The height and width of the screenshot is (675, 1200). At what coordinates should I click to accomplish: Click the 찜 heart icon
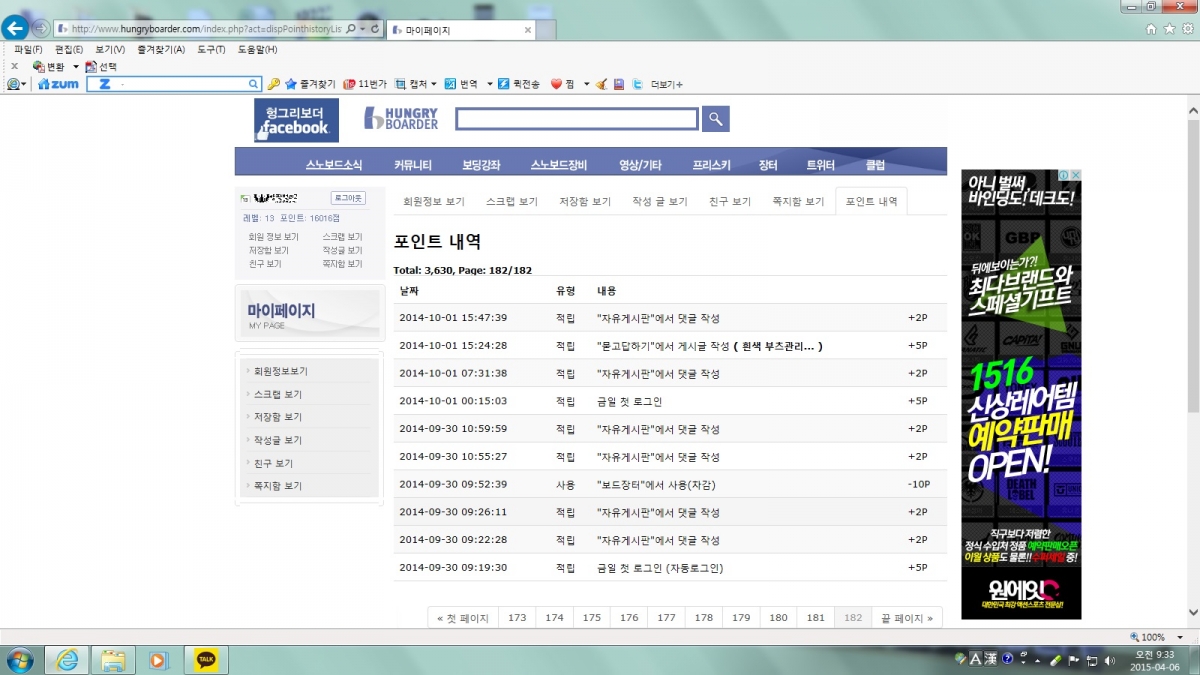557,84
